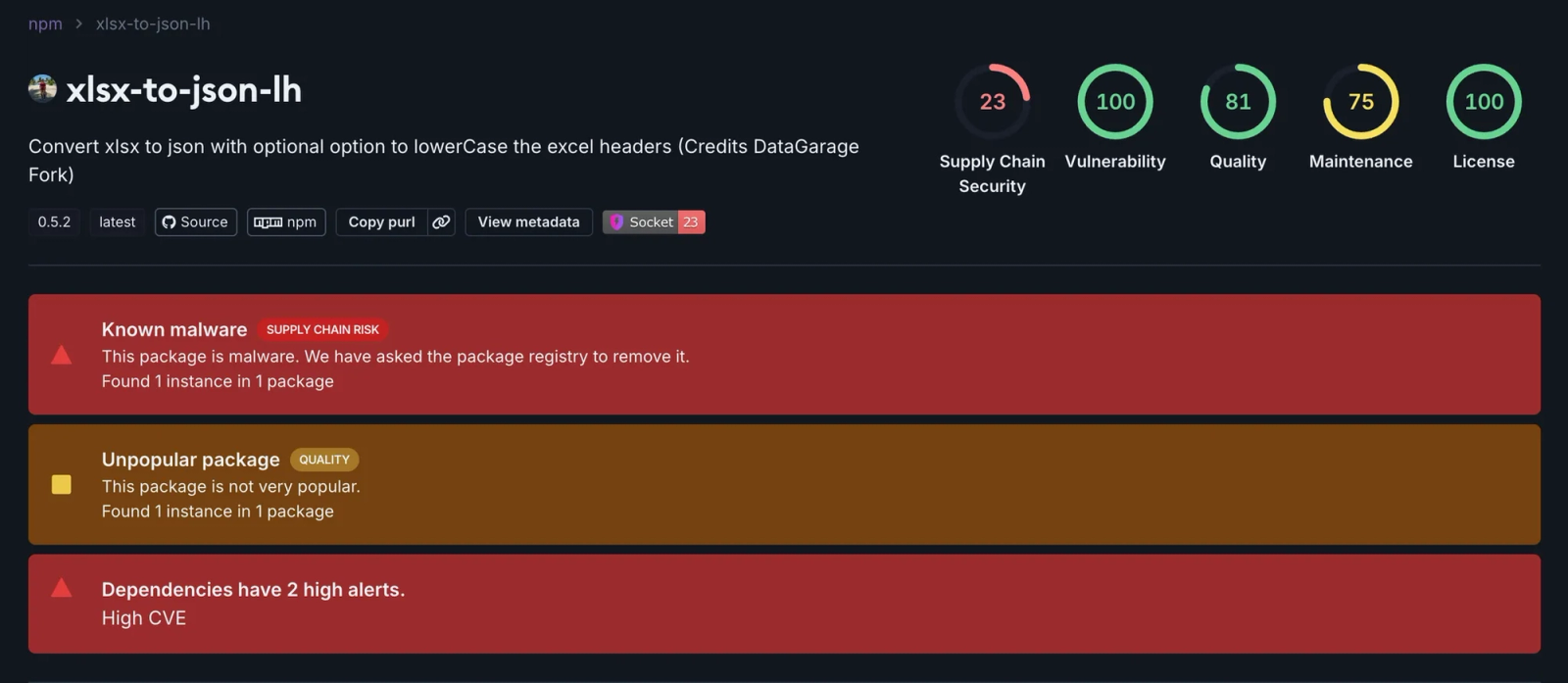The width and height of the screenshot is (1568, 683).
Task: Click the Copy purl button
Action: (381, 222)
